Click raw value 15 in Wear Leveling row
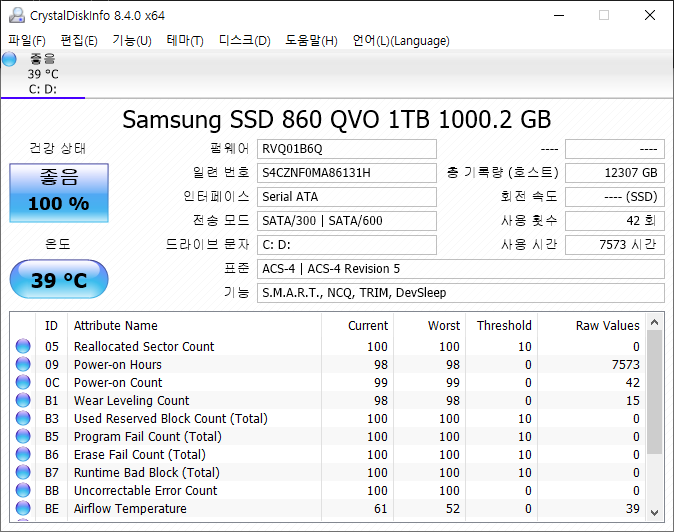This screenshot has width=674, height=532. pyautogui.click(x=633, y=401)
